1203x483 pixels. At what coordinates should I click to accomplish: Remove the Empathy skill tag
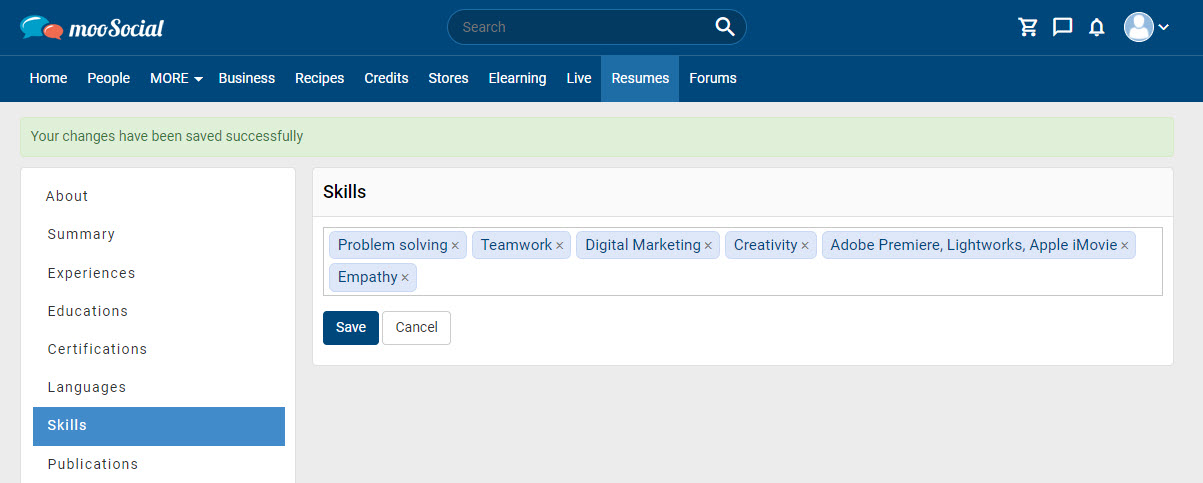pyautogui.click(x=405, y=278)
